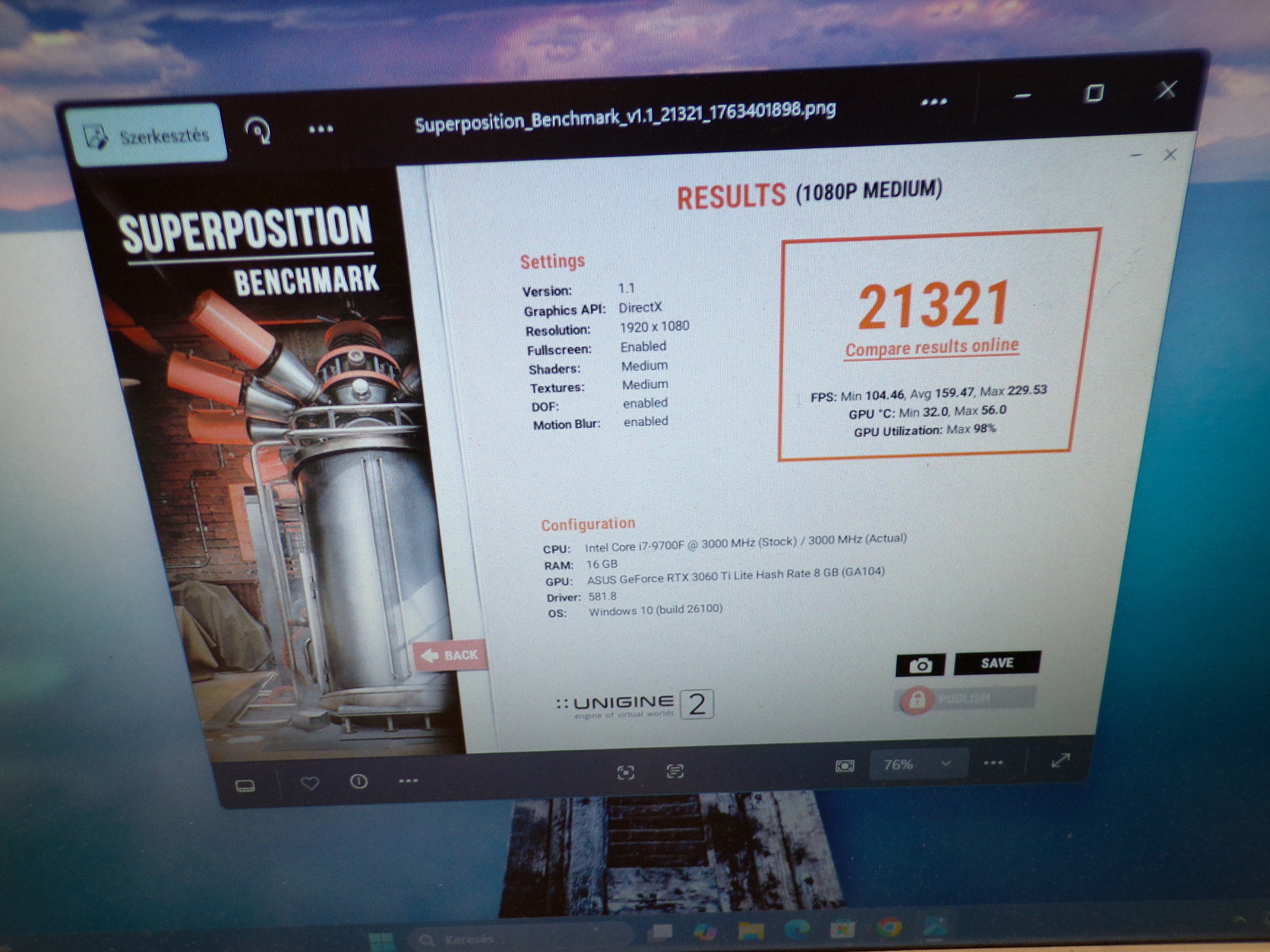The width and height of the screenshot is (1270, 952).
Task: Click the FPS line "Min 104.46, Avg 159.47"
Action: click(928, 393)
